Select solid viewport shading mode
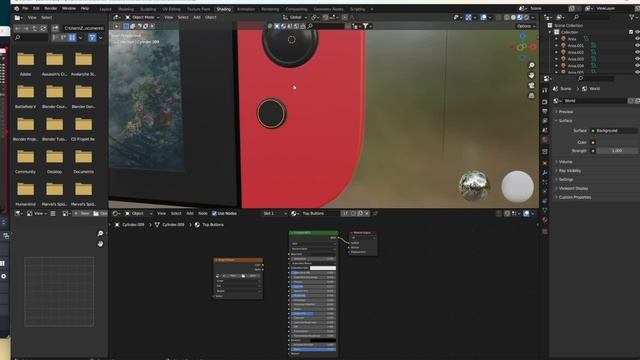Viewport: 640px width, 360px height. point(513,18)
